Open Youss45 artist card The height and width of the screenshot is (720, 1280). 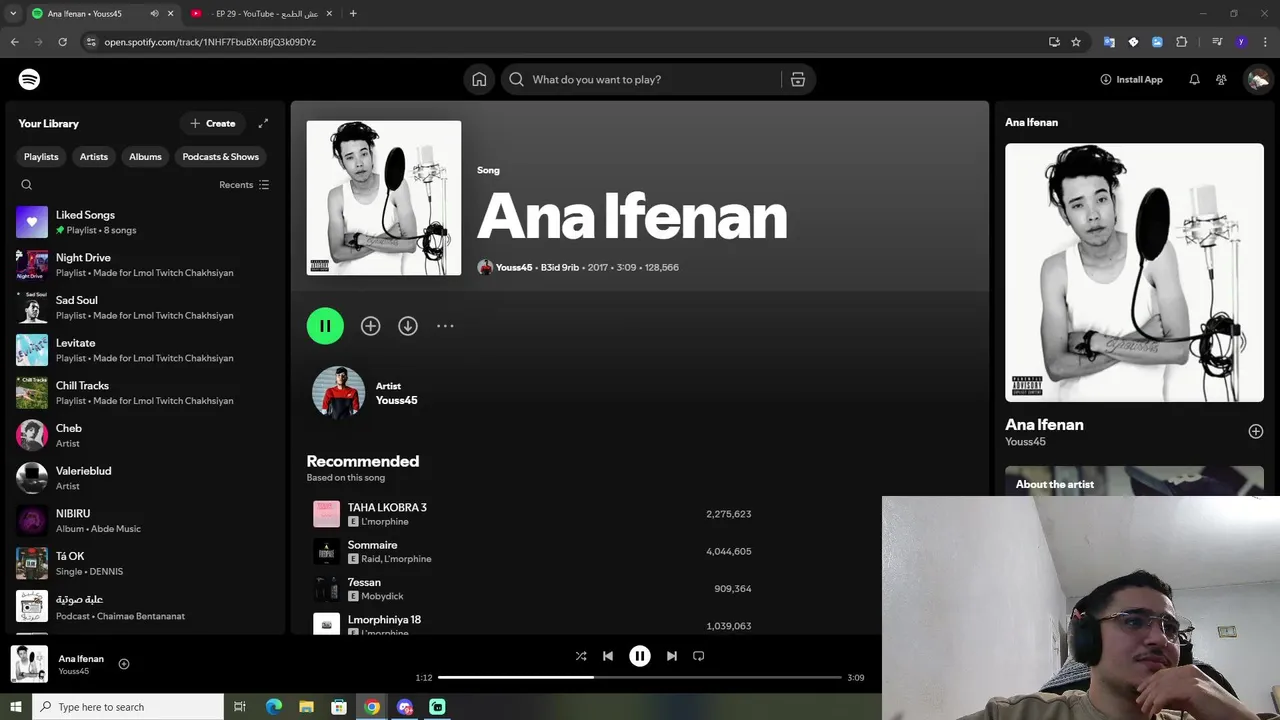[x=365, y=392]
